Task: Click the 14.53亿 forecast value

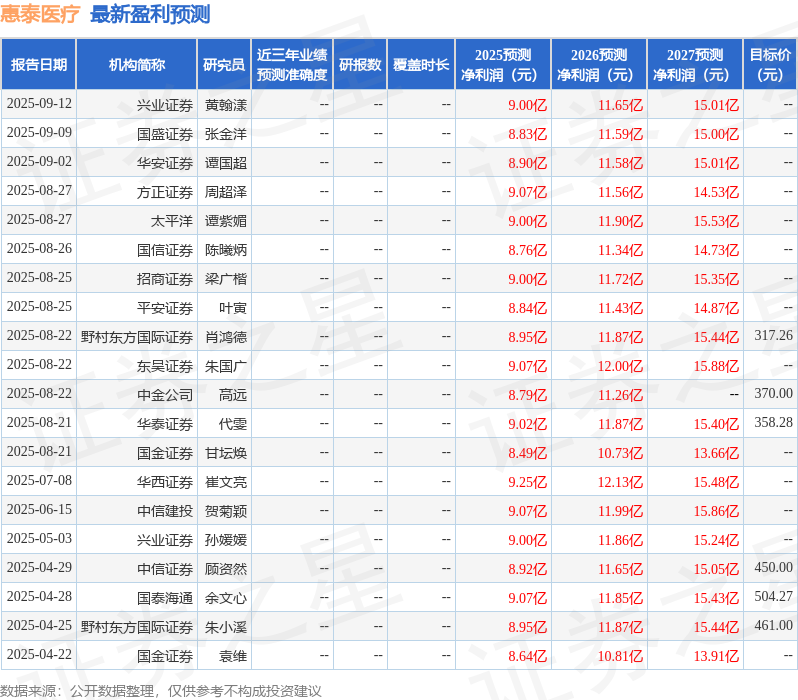Action: click(x=716, y=192)
